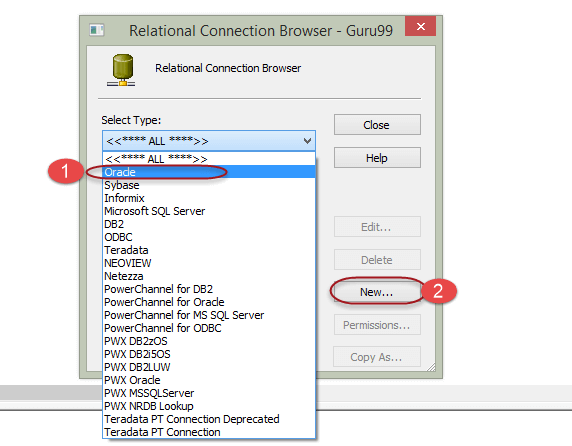This screenshot has width=572, height=446.
Task: Select Oracle from the type list
Action: tap(209, 172)
